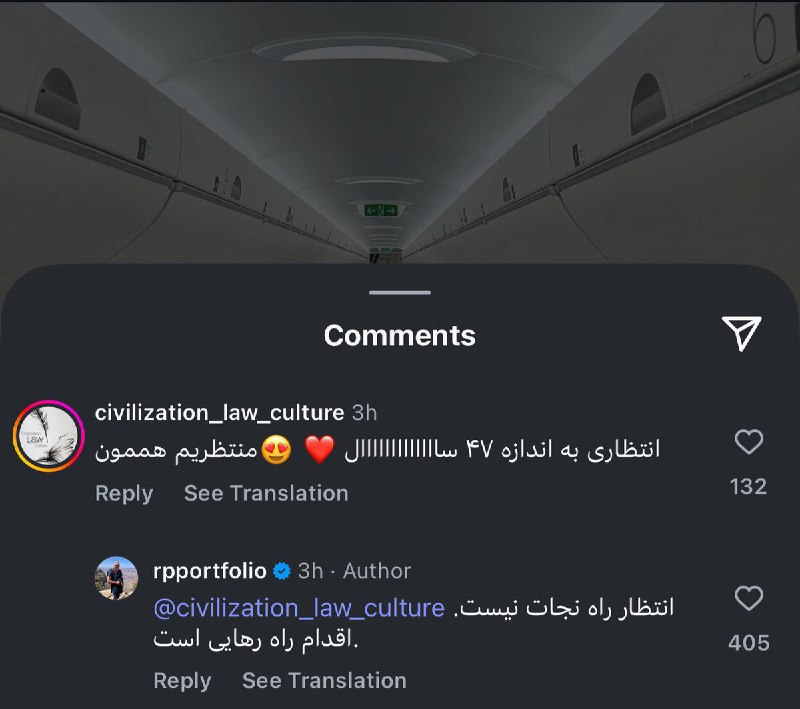The width and height of the screenshot is (800, 709).
Task: Open civilization_law_culture's story-ring avatar
Action: (48, 436)
